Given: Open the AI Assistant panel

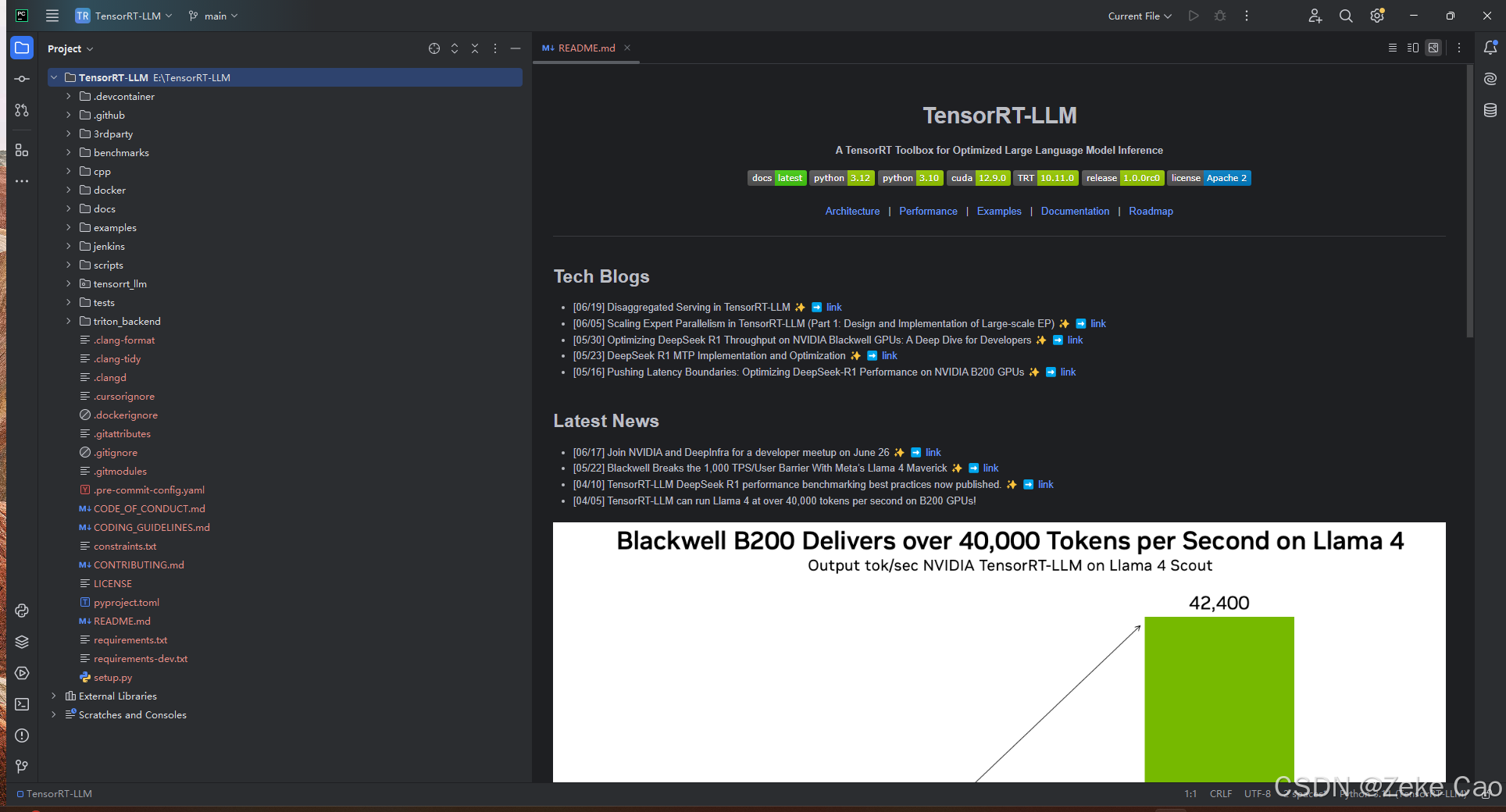Looking at the screenshot, I should [1490, 79].
